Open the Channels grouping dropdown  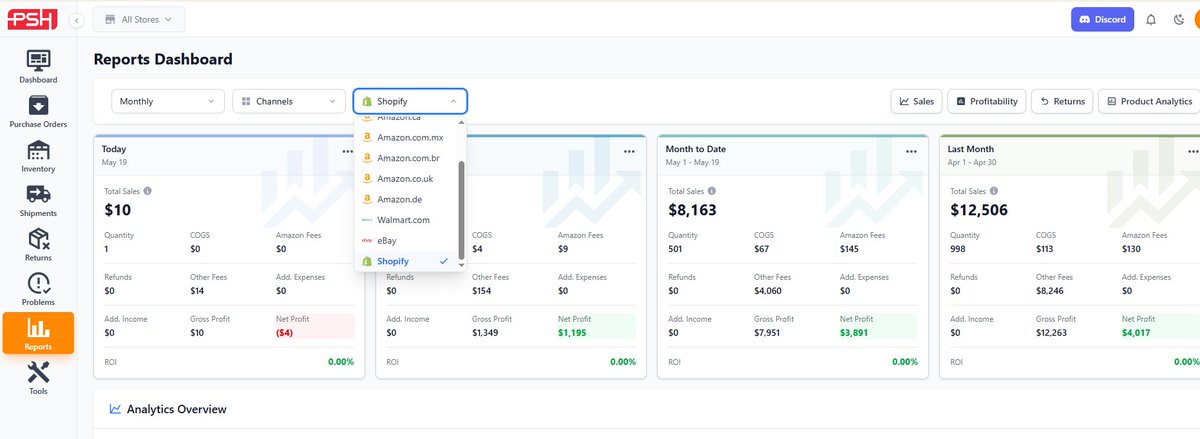coord(289,101)
